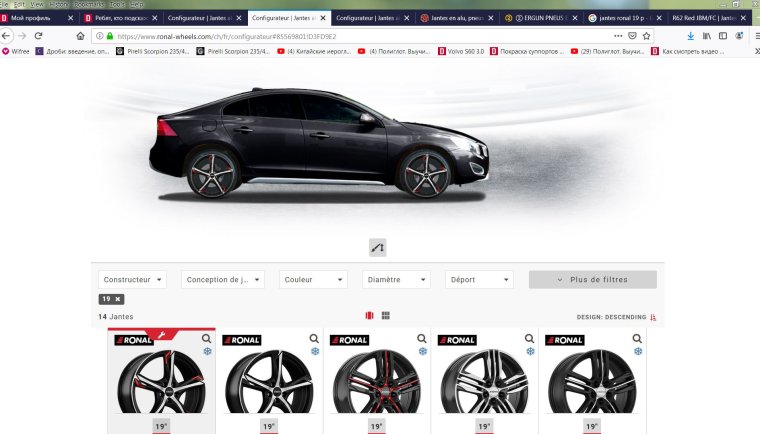Expand the Couleur filter dropdown
This screenshot has width=760, height=434.
314,280
